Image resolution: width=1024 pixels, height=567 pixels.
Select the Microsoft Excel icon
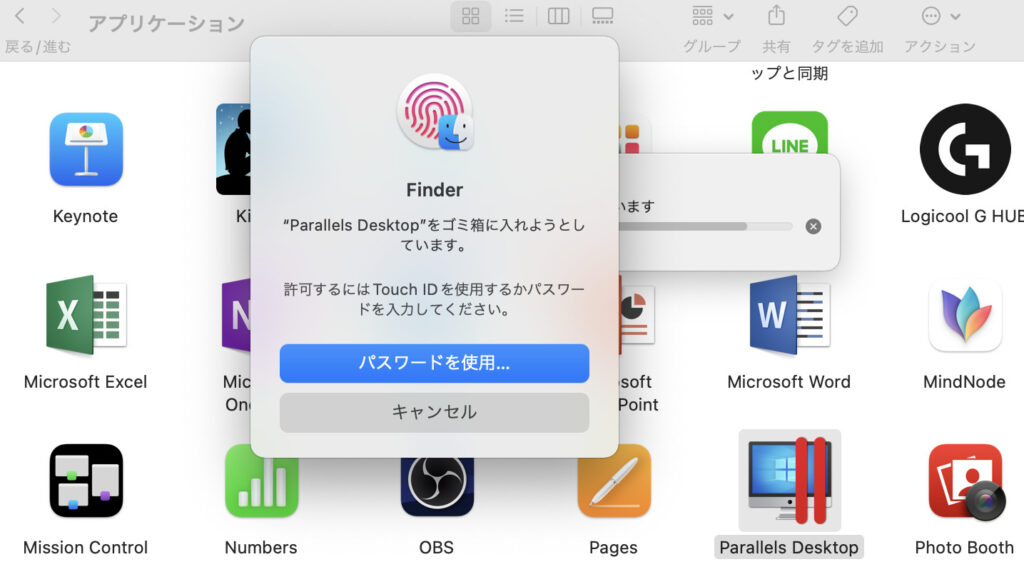point(86,315)
